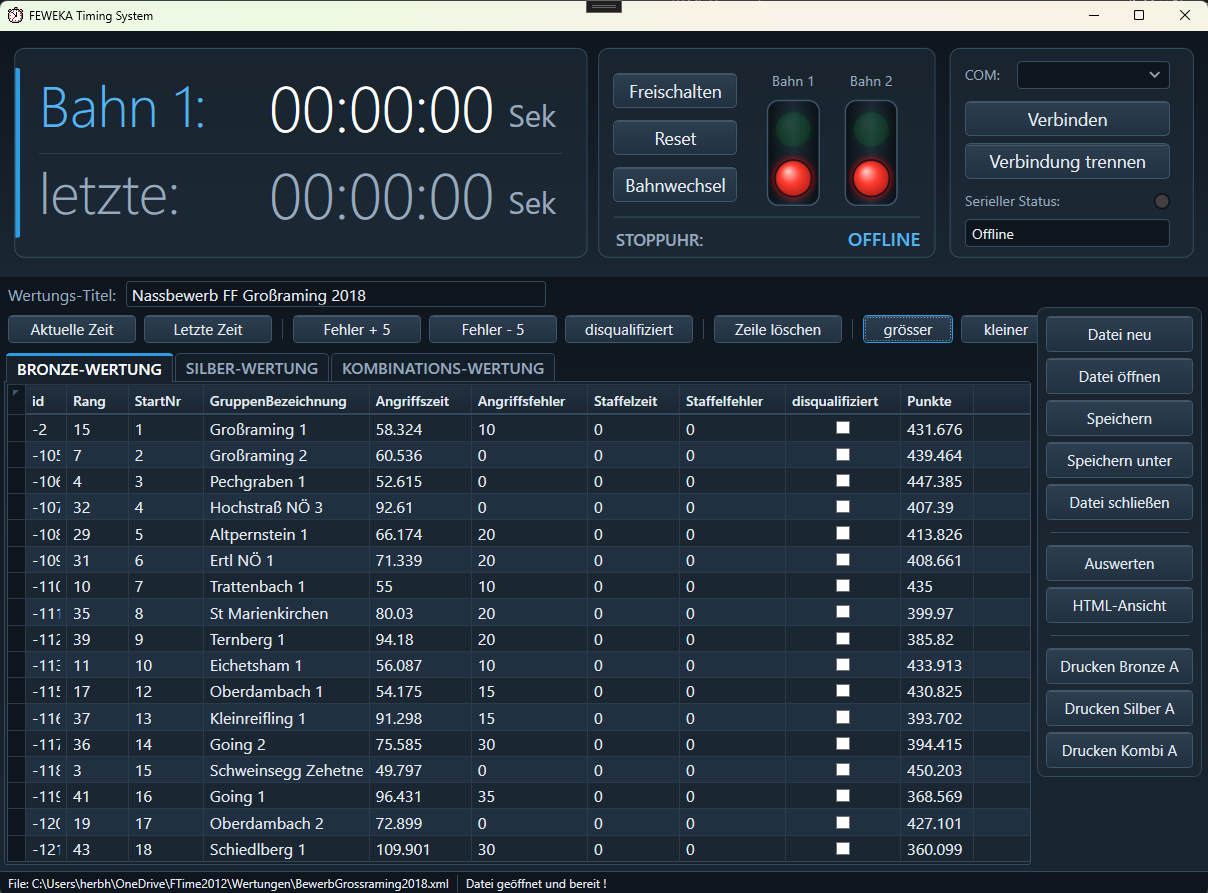
Task: Click the Wertungs-Titel input field
Action: (x=336, y=295)
